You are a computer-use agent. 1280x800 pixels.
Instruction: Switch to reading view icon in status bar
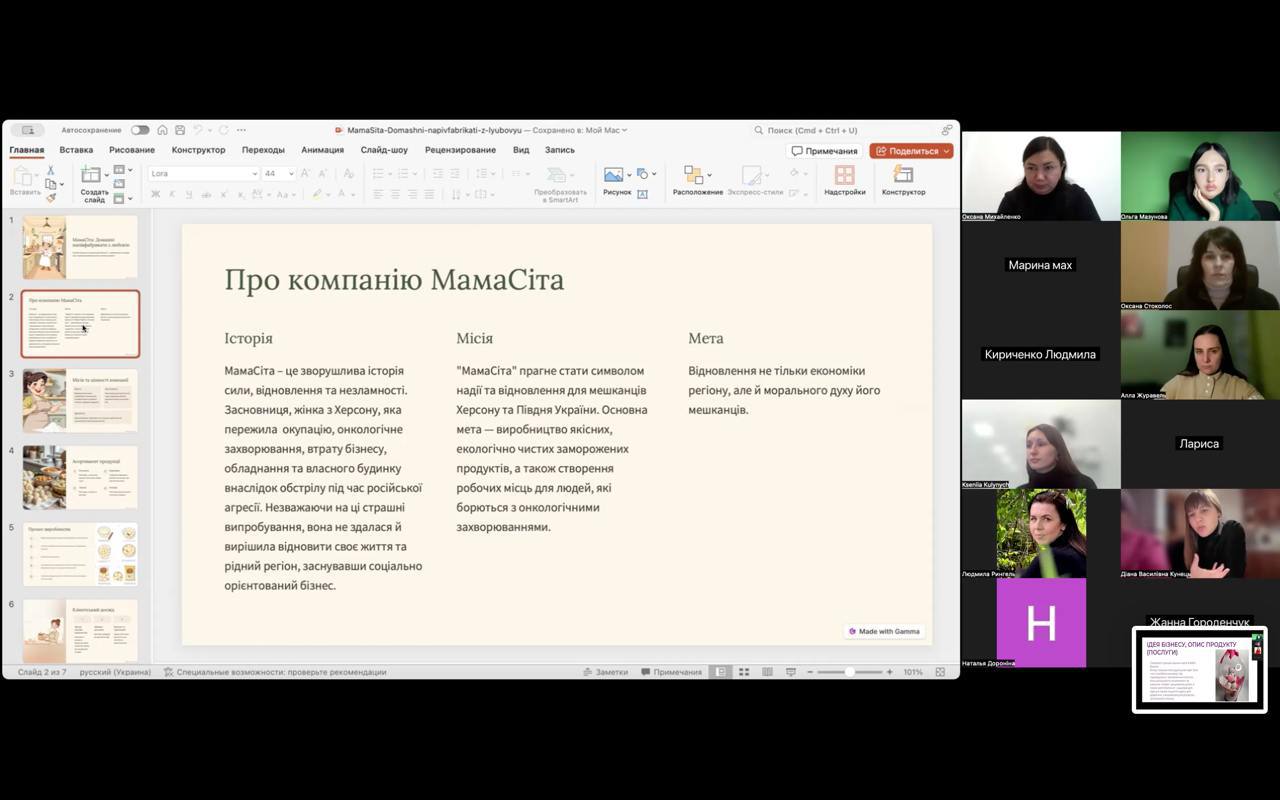(x=767, y=672)
